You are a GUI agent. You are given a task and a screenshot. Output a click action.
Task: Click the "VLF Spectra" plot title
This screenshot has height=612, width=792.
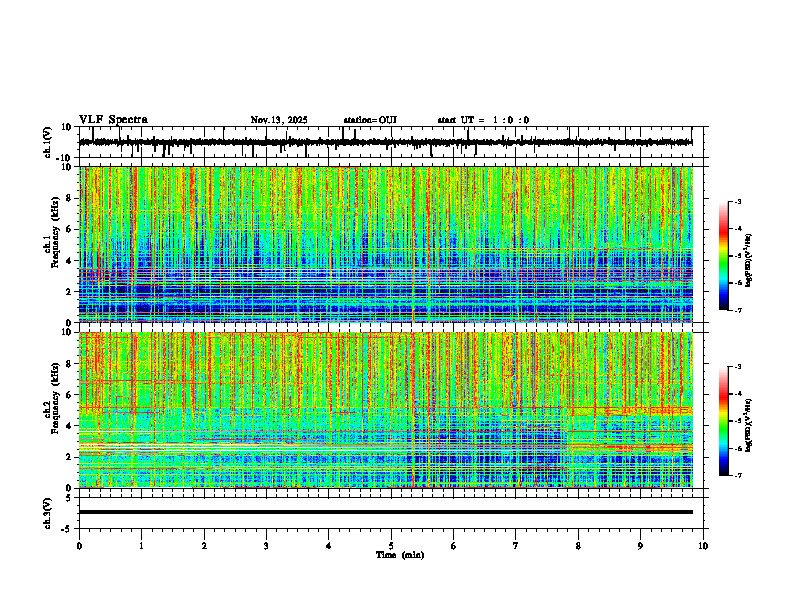pyautogui.click(x=113, y=120)
